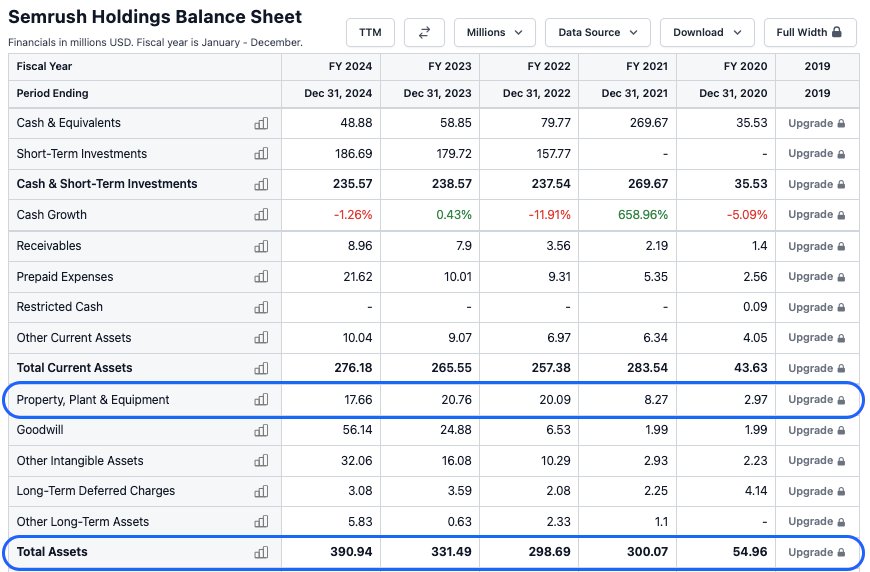Click the Total Assets value 390.94
The image size is (870, 572).
(x=351, y=552)
